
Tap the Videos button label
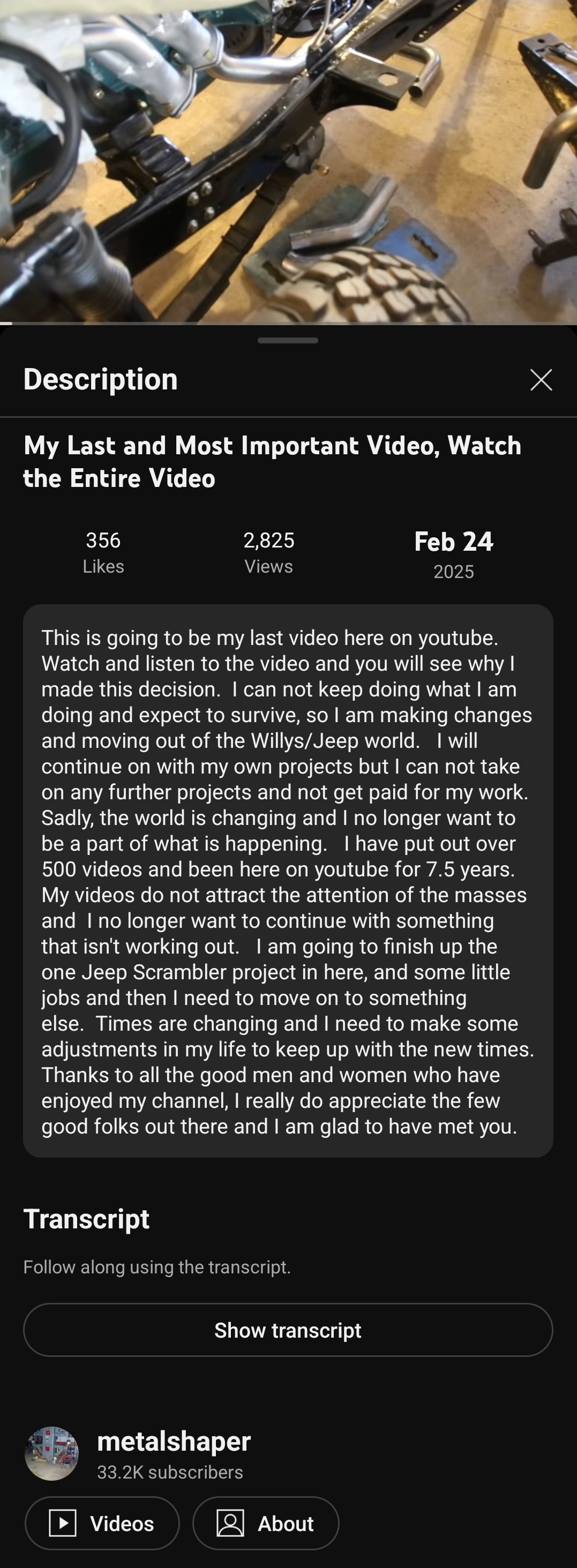point(122,1524)
